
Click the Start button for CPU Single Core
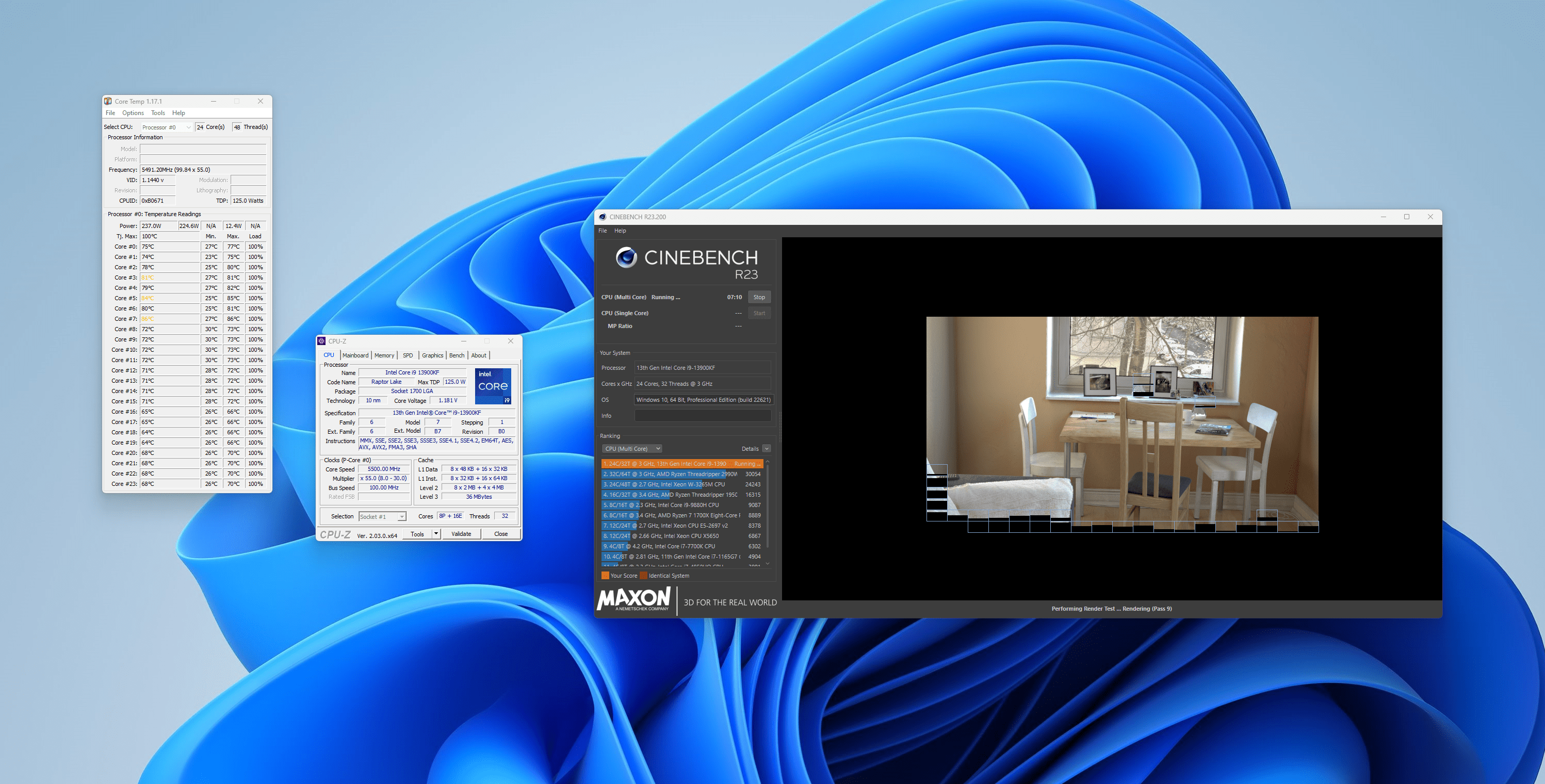(759, 313)
